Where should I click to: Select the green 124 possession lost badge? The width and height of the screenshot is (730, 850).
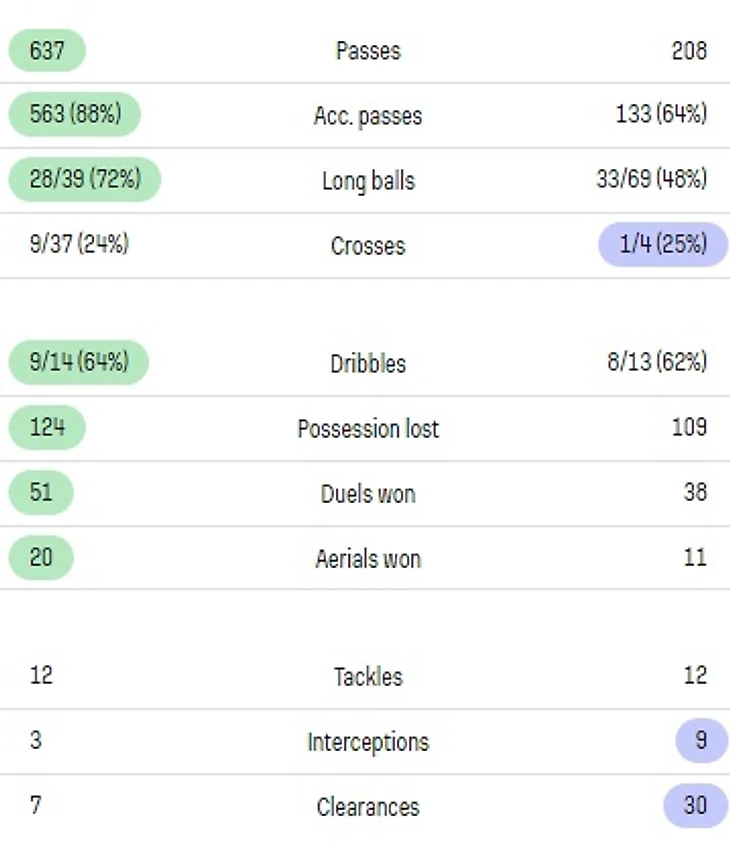point(47,428)
